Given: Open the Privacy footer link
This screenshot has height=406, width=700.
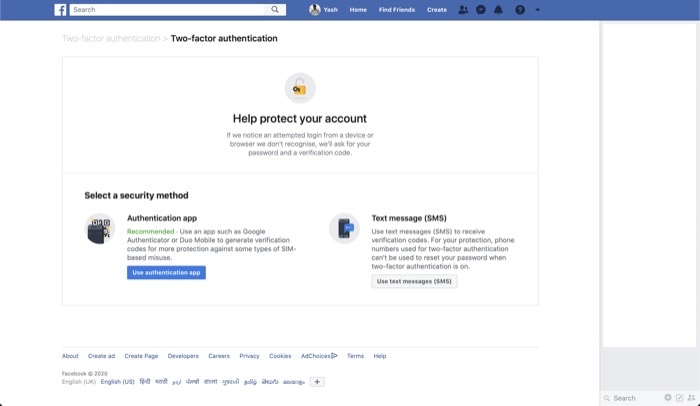Looking at the screenshot, I should (x=249, y=356).
